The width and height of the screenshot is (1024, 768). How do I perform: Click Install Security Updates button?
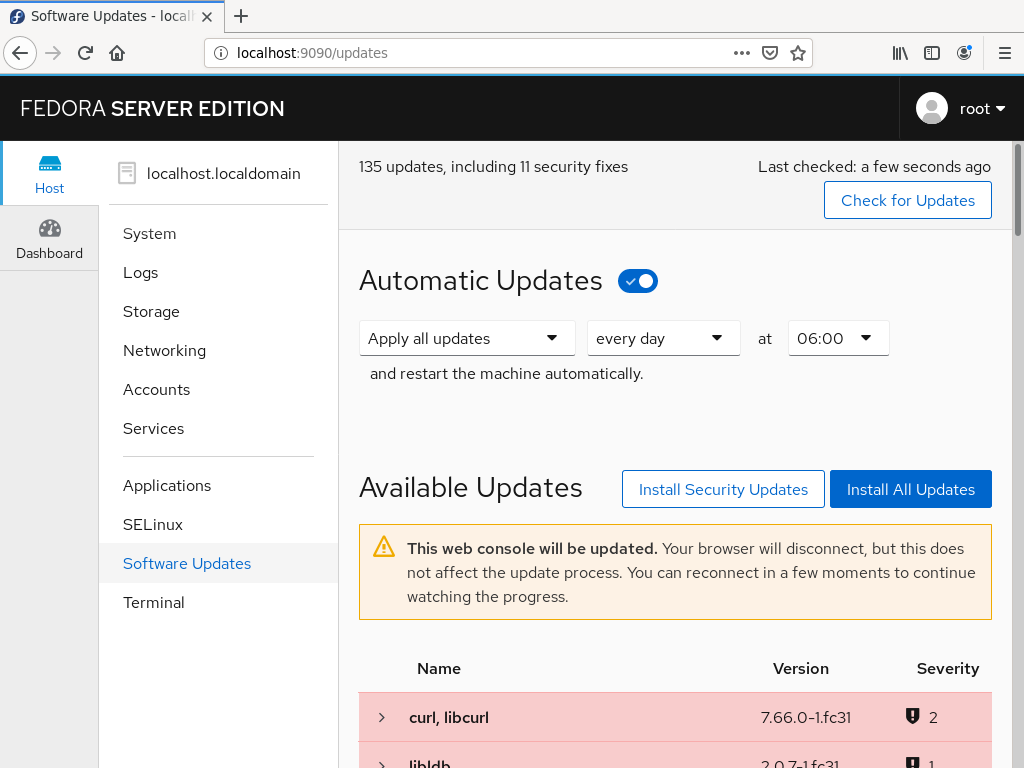[723, 489]
